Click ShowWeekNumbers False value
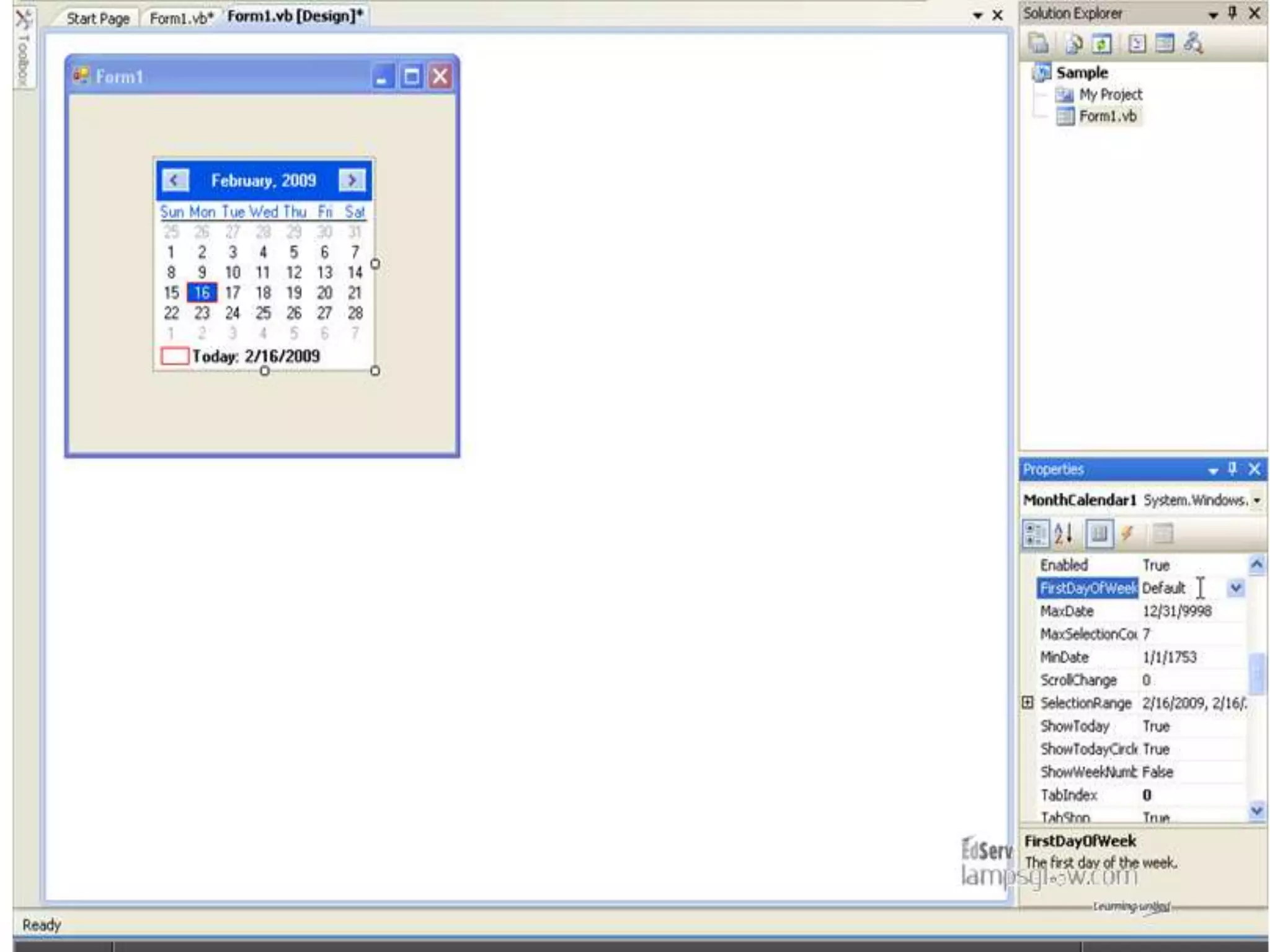The image size is (1270, 952). coord(1158,772)
